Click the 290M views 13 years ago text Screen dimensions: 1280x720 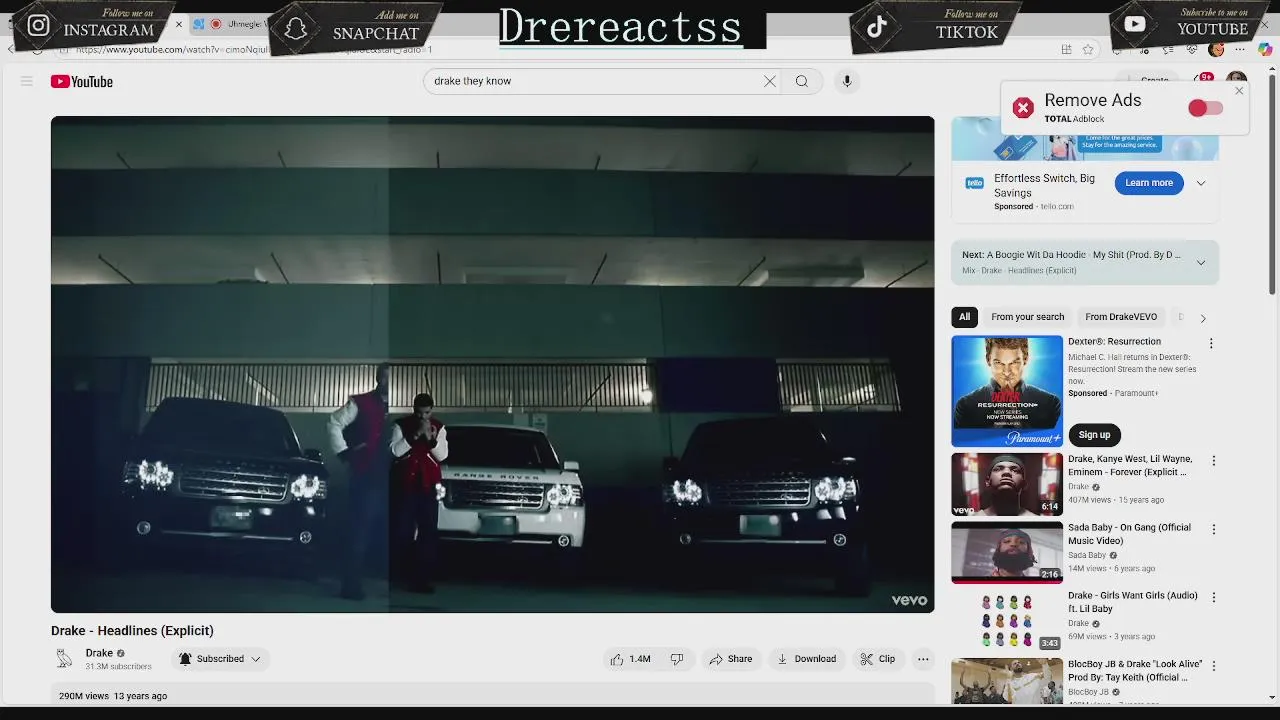[x=113, y=696]
